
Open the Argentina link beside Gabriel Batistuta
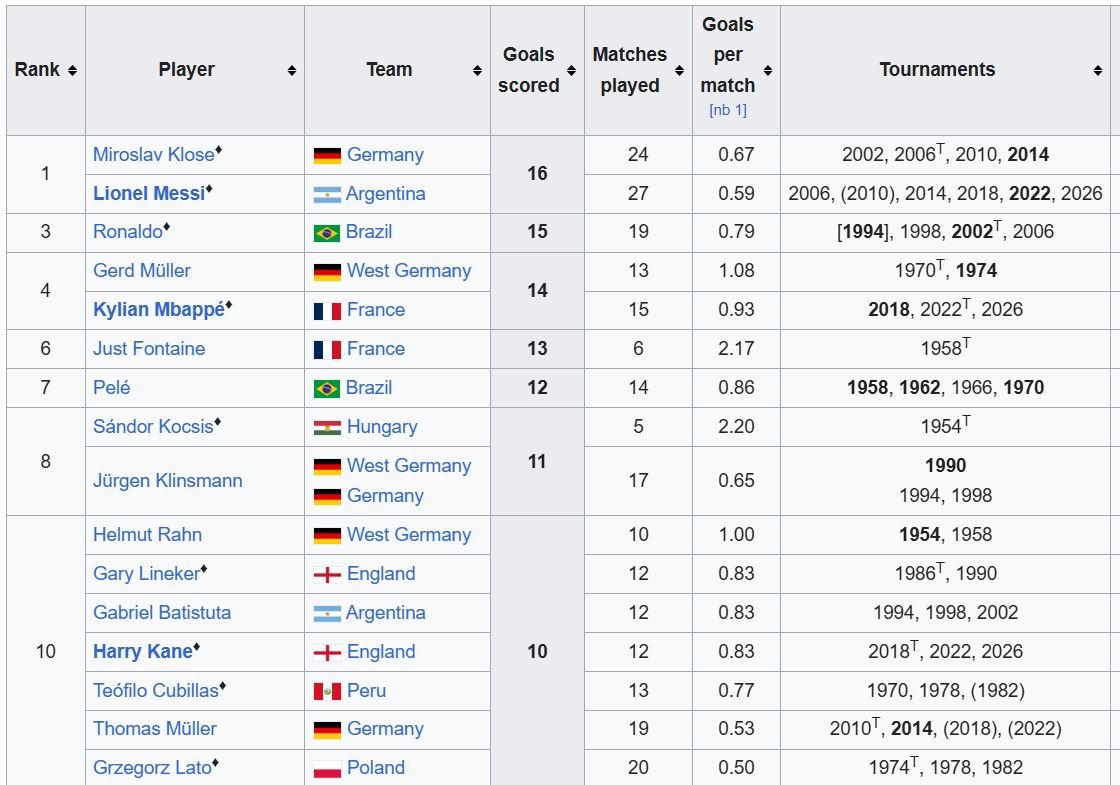385,613
